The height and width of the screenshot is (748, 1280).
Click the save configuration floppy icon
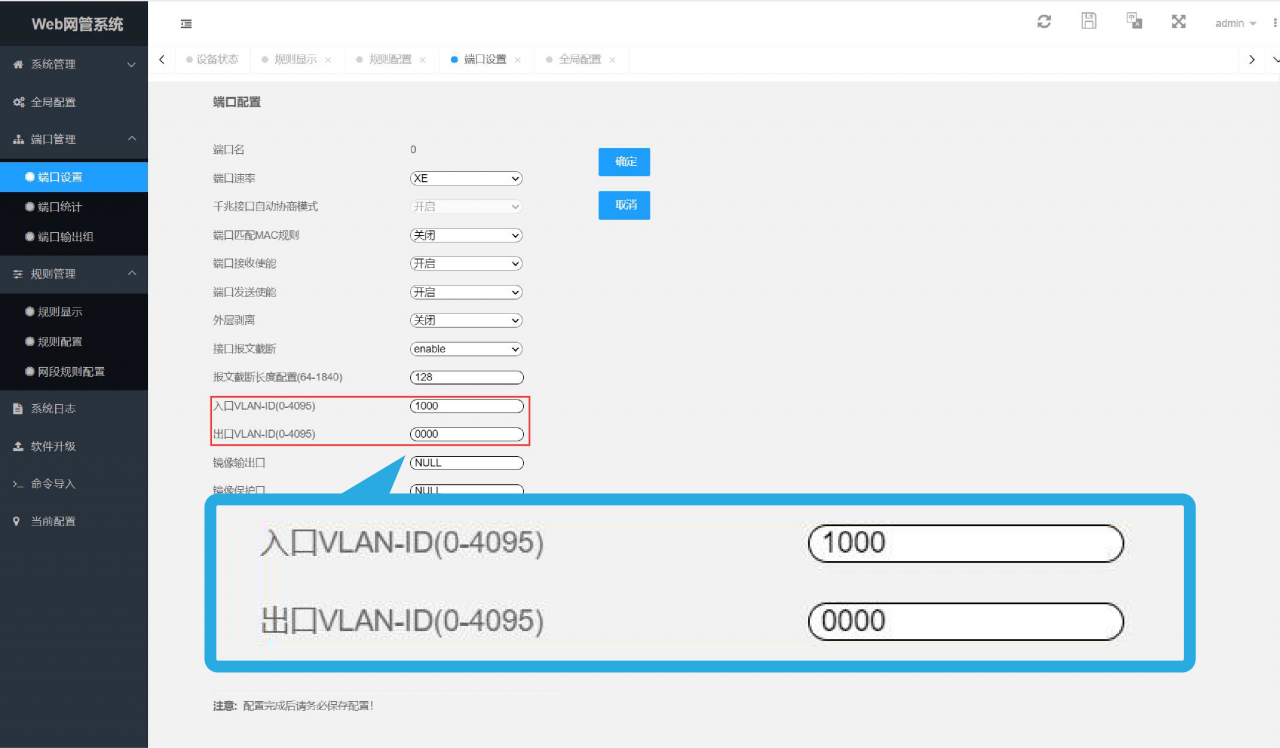[1089, 21]
